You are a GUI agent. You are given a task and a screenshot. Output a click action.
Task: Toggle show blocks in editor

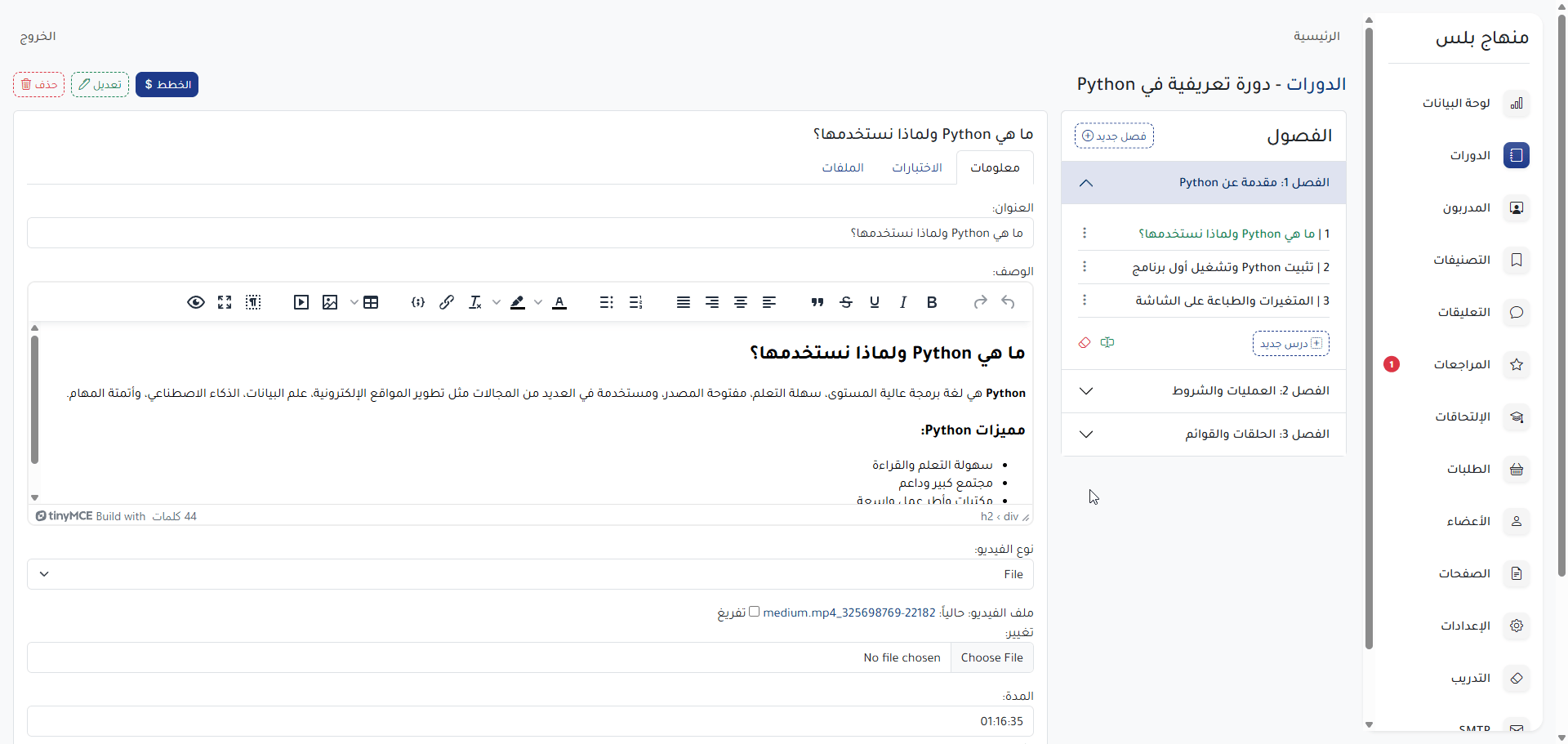(253, 302)
